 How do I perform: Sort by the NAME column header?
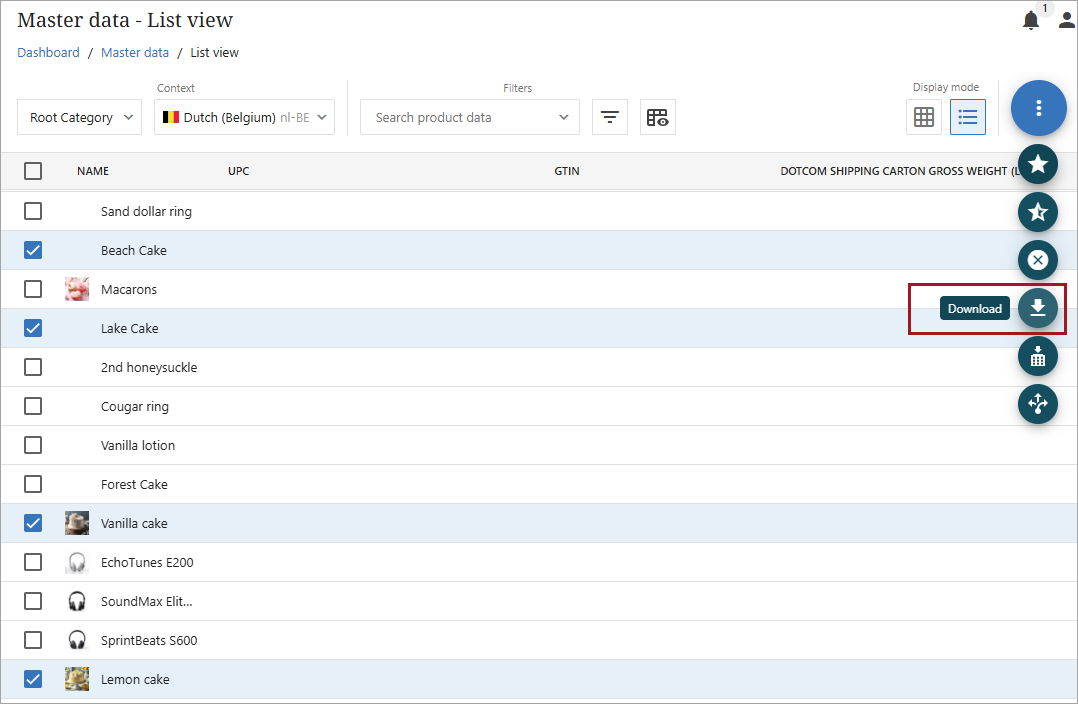(x=93, y=171)
